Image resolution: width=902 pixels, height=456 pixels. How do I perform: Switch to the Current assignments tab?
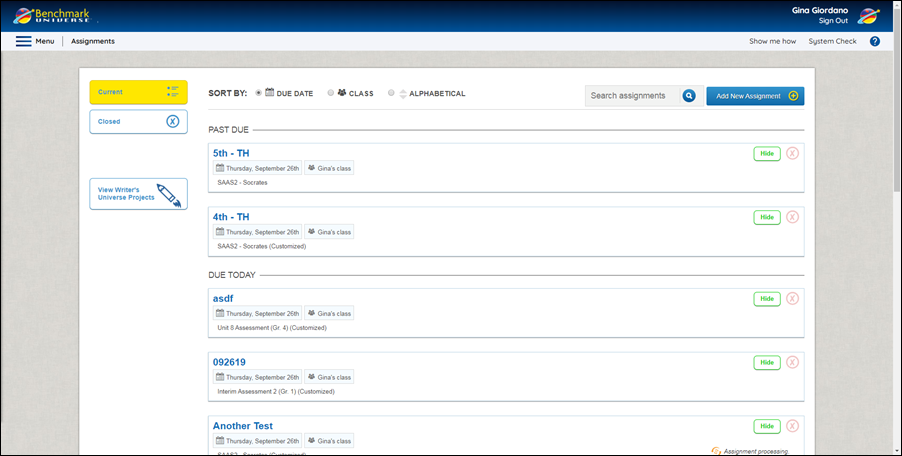[x=139, y=92]
